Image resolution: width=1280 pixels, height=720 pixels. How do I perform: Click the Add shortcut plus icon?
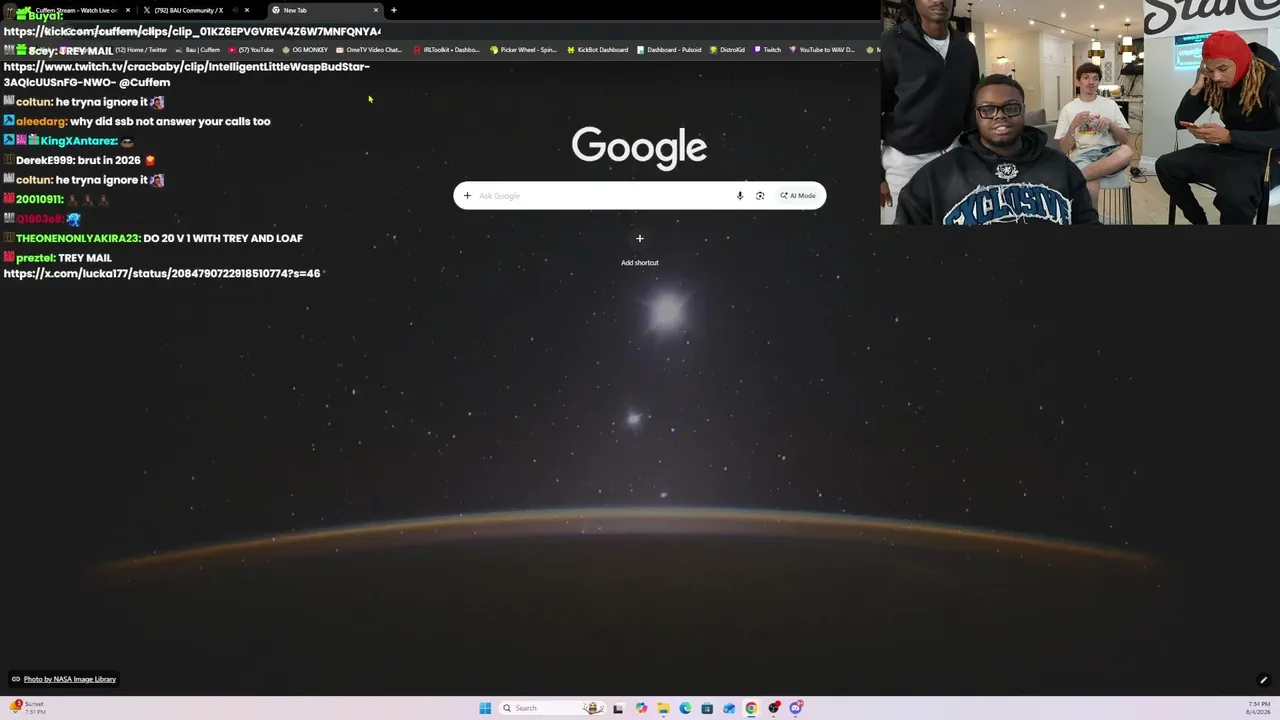coord(640,238)
